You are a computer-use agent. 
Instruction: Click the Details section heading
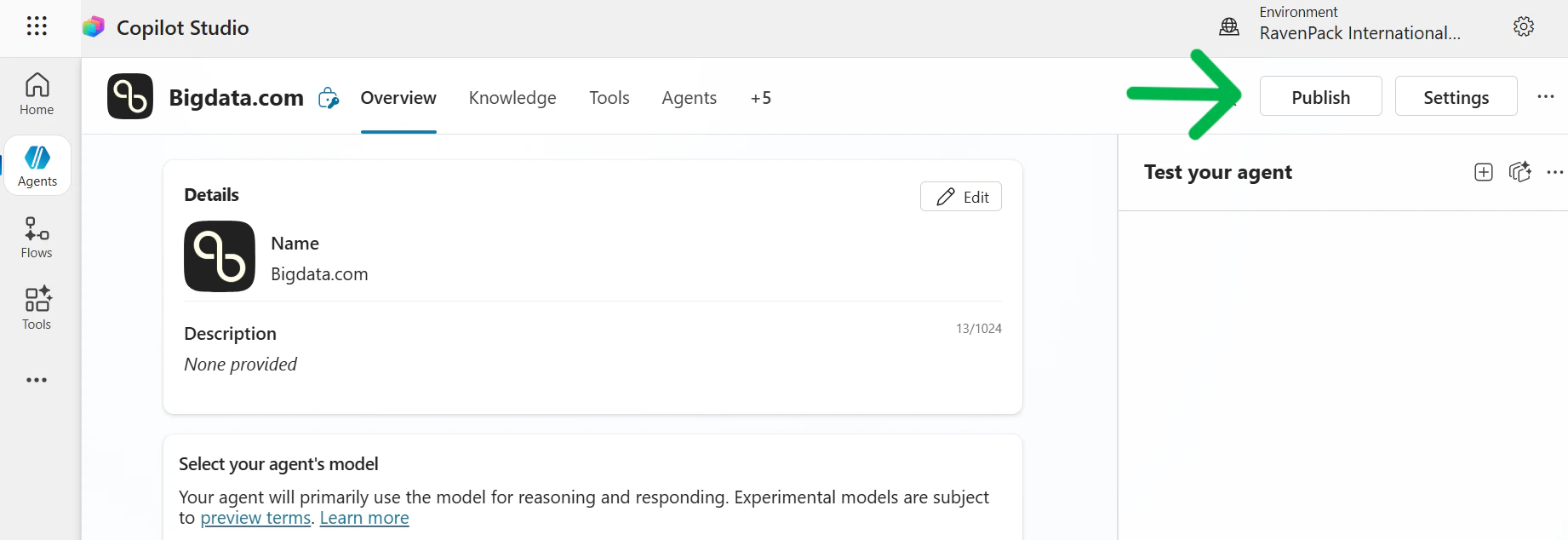click(x=212, y=195)
